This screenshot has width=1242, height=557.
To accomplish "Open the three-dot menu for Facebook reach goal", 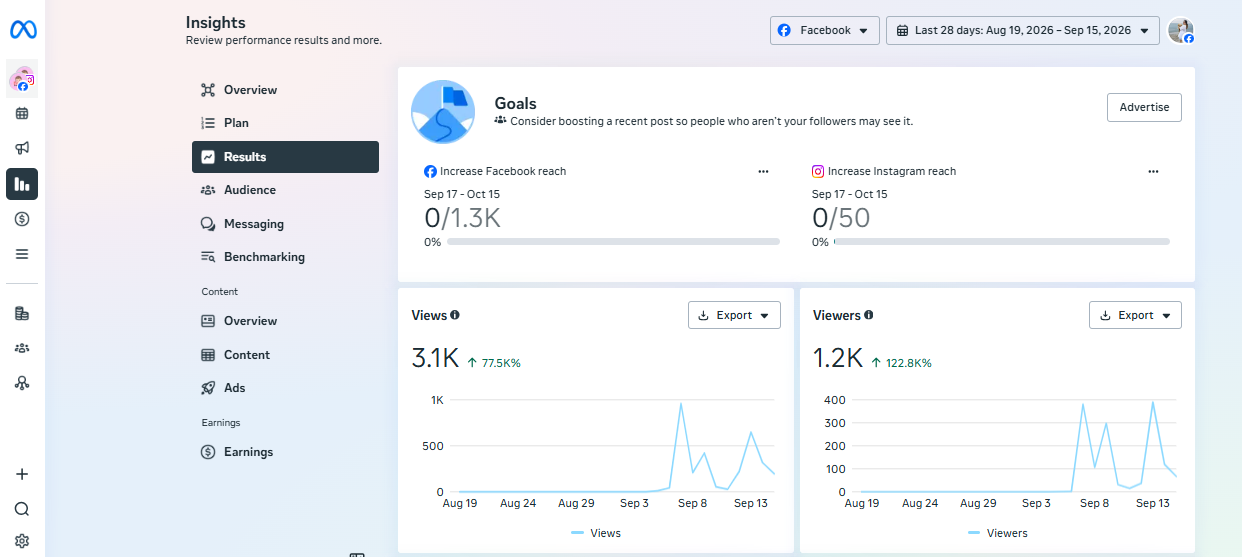I will (x=764, y=171).
